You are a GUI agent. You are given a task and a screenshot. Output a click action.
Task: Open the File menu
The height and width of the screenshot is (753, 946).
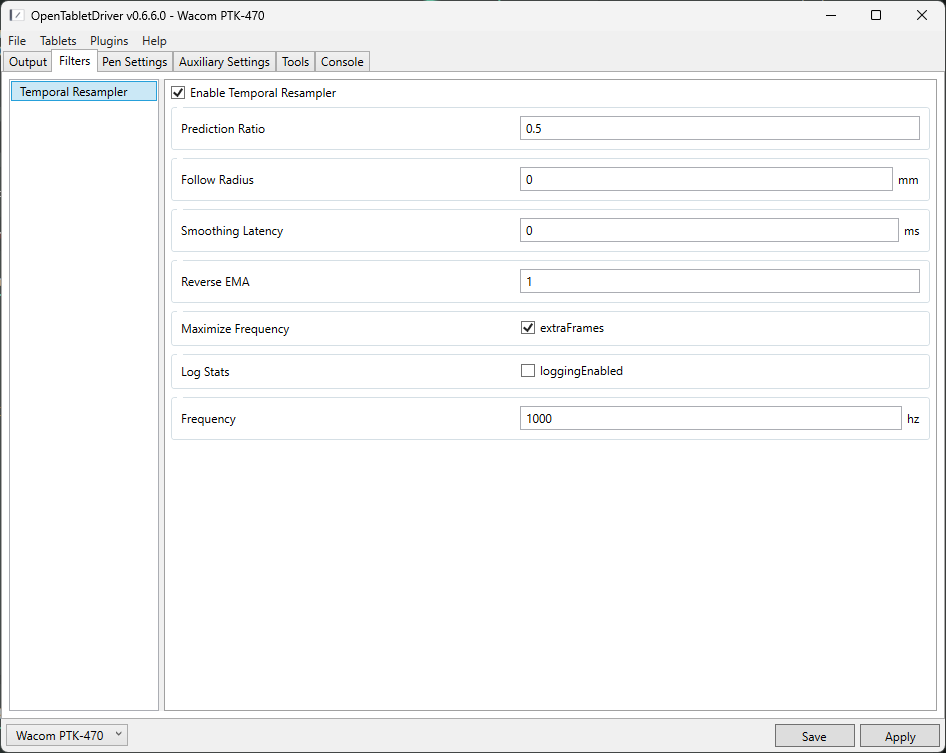point(17,41)
